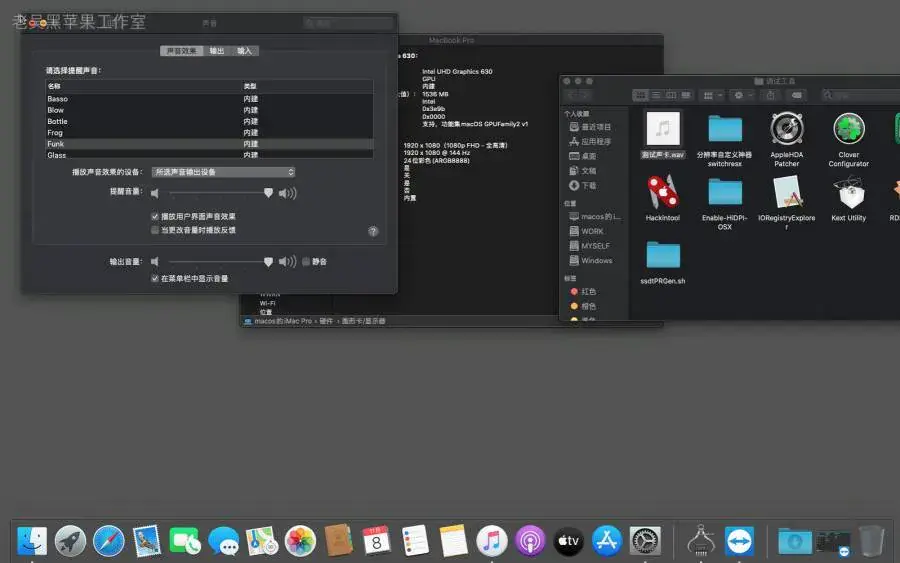The width and height of the screenshot is (900, 563).
Task: Open the Finder share button
Action: pos(771,95)
